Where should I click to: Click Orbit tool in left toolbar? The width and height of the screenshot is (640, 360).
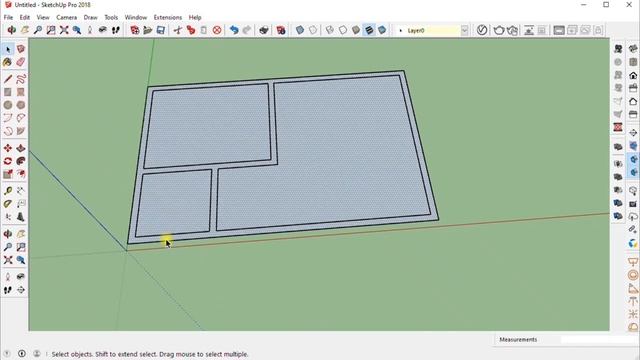(8, 234)
